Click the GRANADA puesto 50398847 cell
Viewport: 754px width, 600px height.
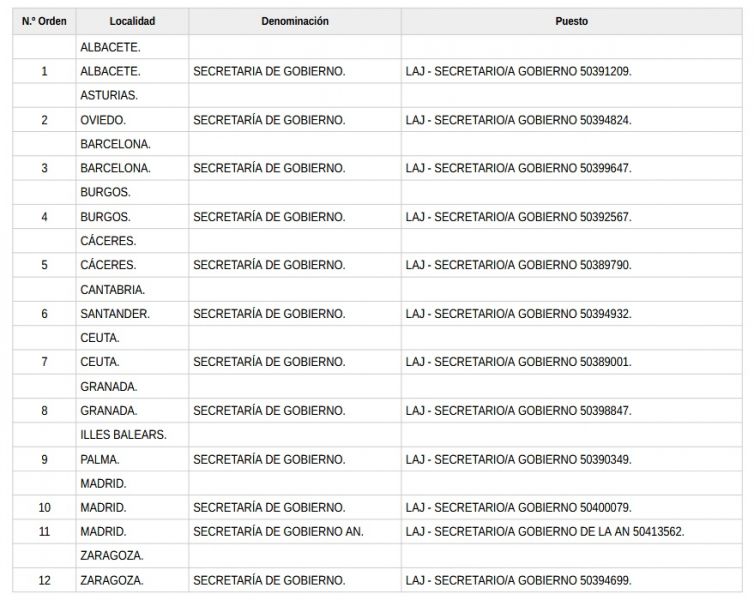tap(518, 410)
